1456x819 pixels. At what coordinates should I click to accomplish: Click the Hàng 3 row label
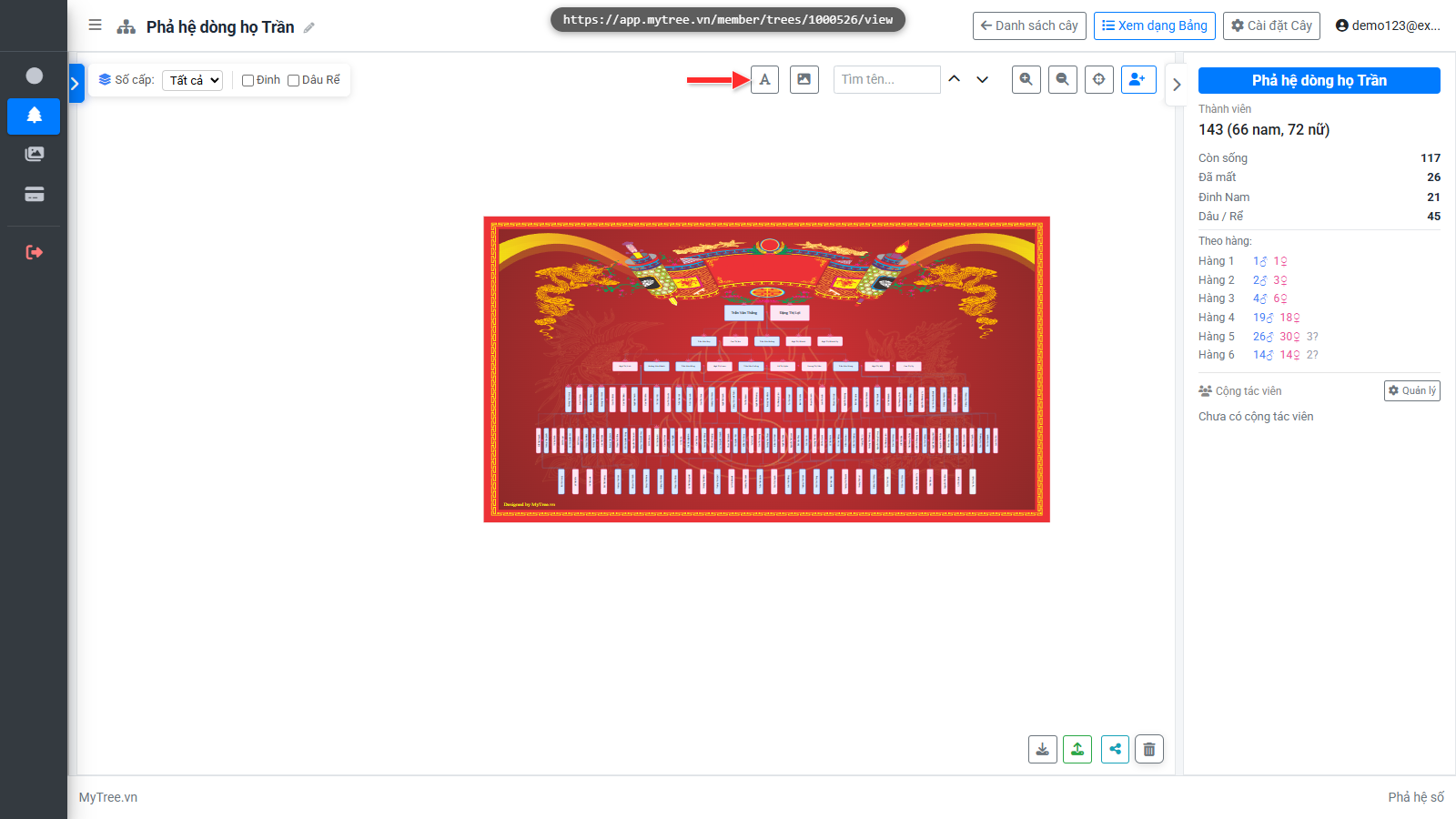coord(1216,298)
